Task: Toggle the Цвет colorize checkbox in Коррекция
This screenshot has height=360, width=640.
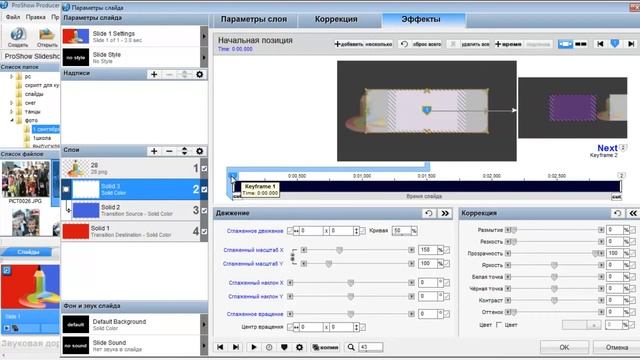Action: pyautogui.click(x=498, y=325)
